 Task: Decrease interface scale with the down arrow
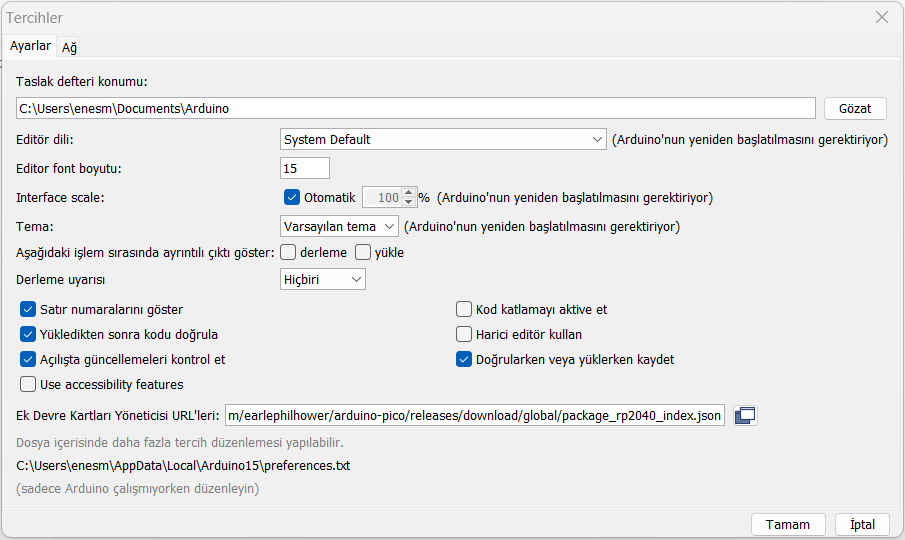[408, 203]
